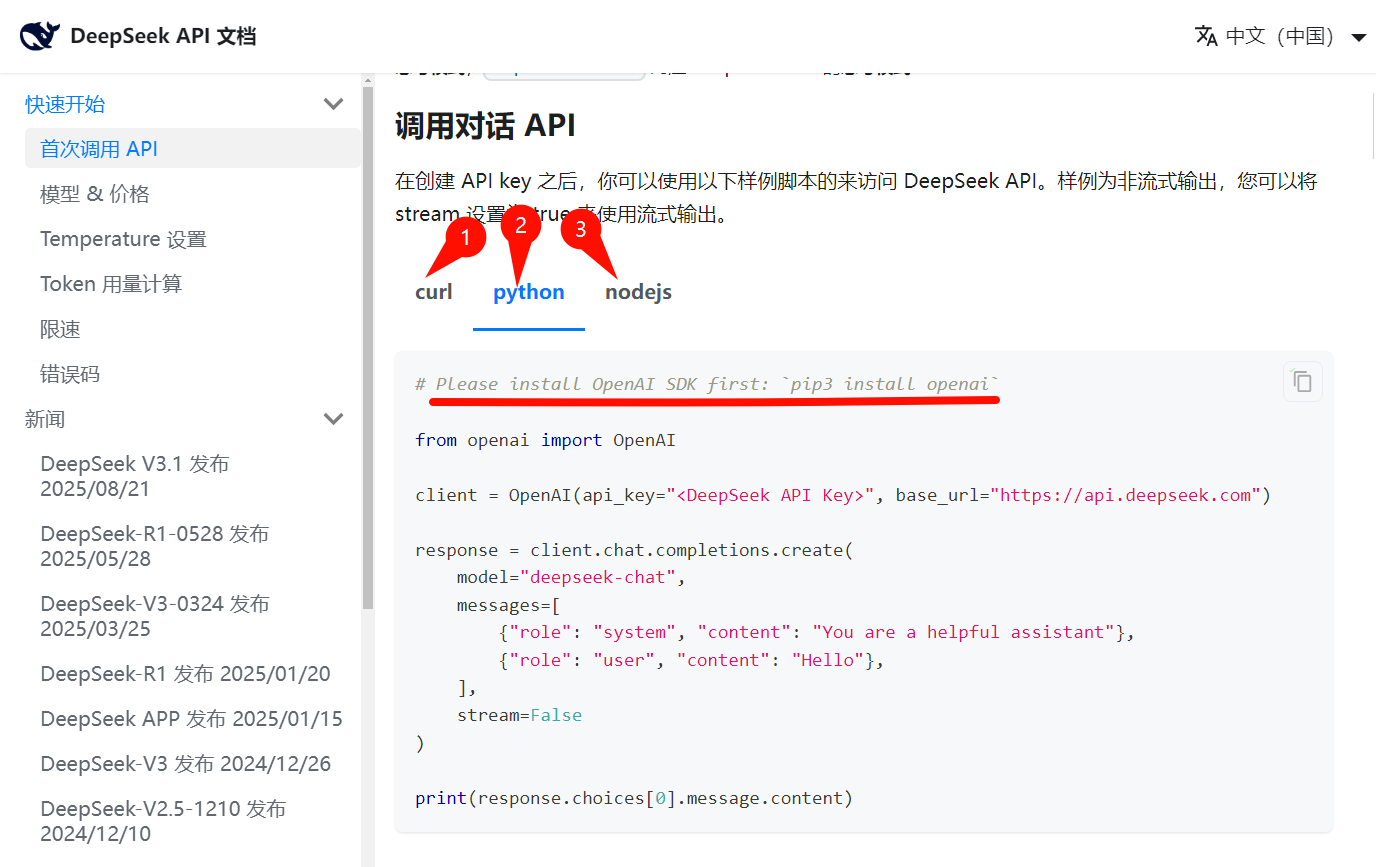Collapse the 新闻 section
This screenshot has height=867, width=1376.
[x=334, y=419]
